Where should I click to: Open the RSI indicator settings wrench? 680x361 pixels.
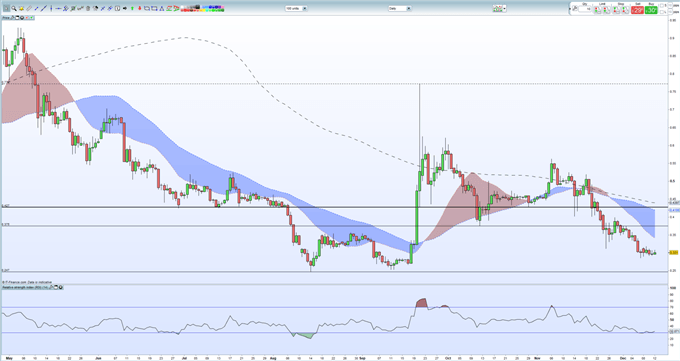(51, 287)
